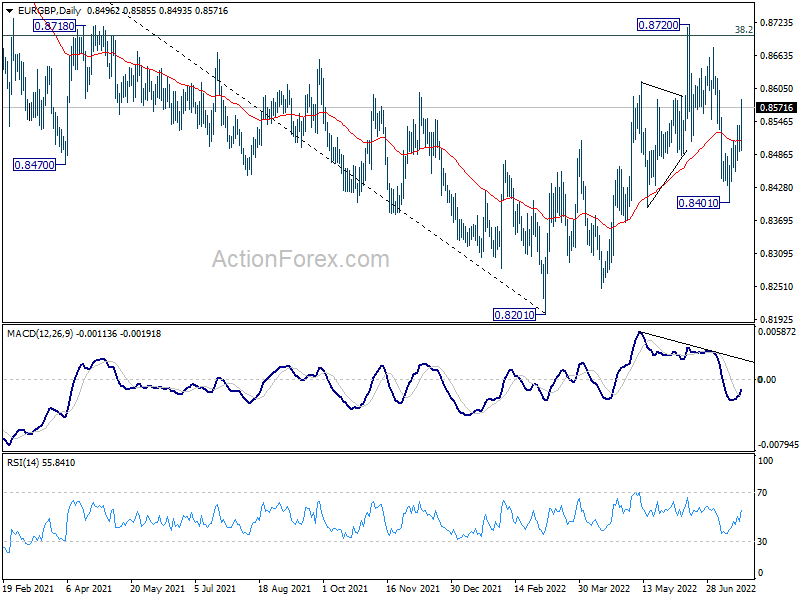800x600 pixels.
Task: Click the 0.83095 price axis value
Action: pos(777,254)
